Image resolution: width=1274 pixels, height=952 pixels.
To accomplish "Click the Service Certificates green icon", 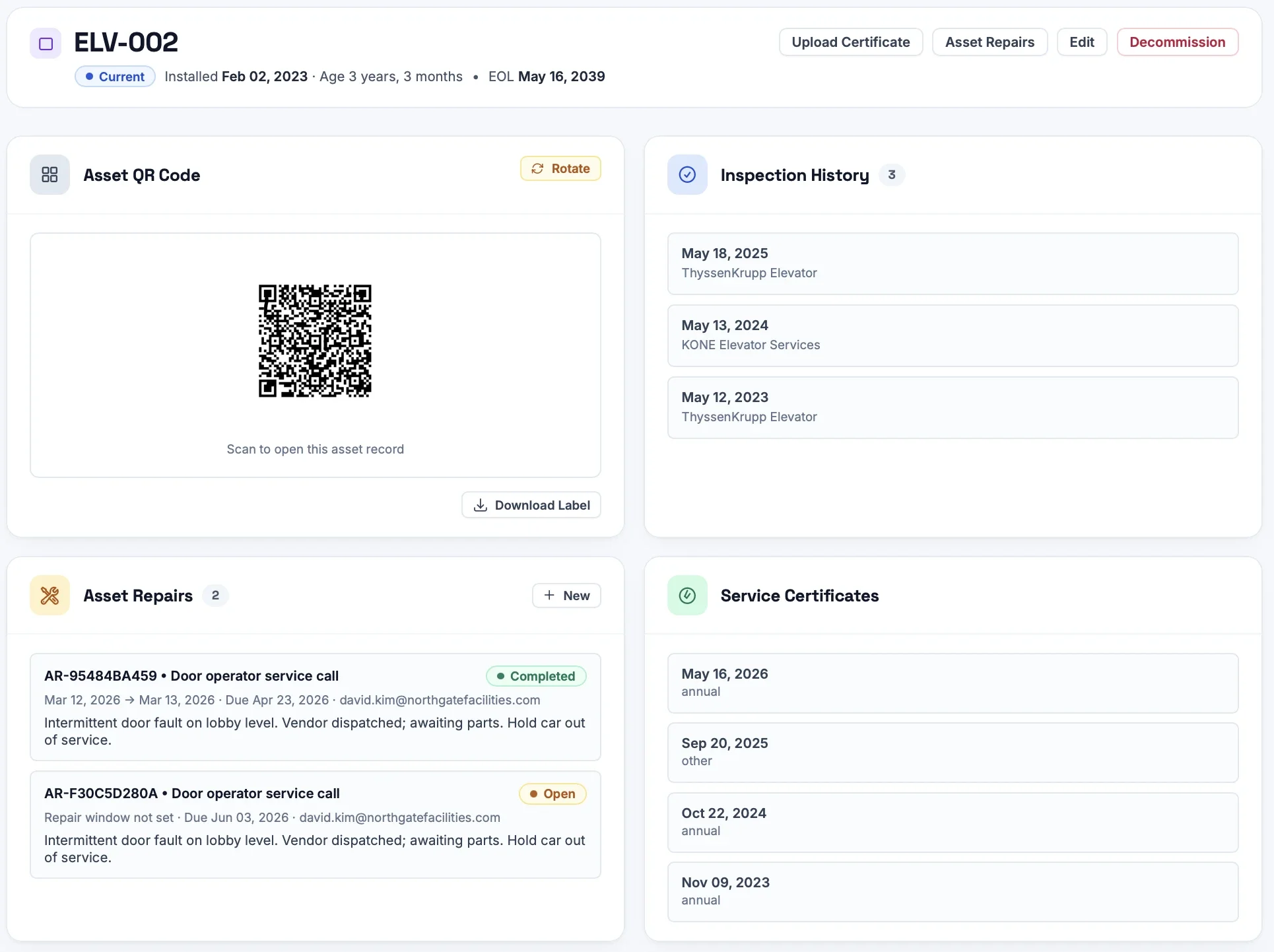I will pos(687,595).
